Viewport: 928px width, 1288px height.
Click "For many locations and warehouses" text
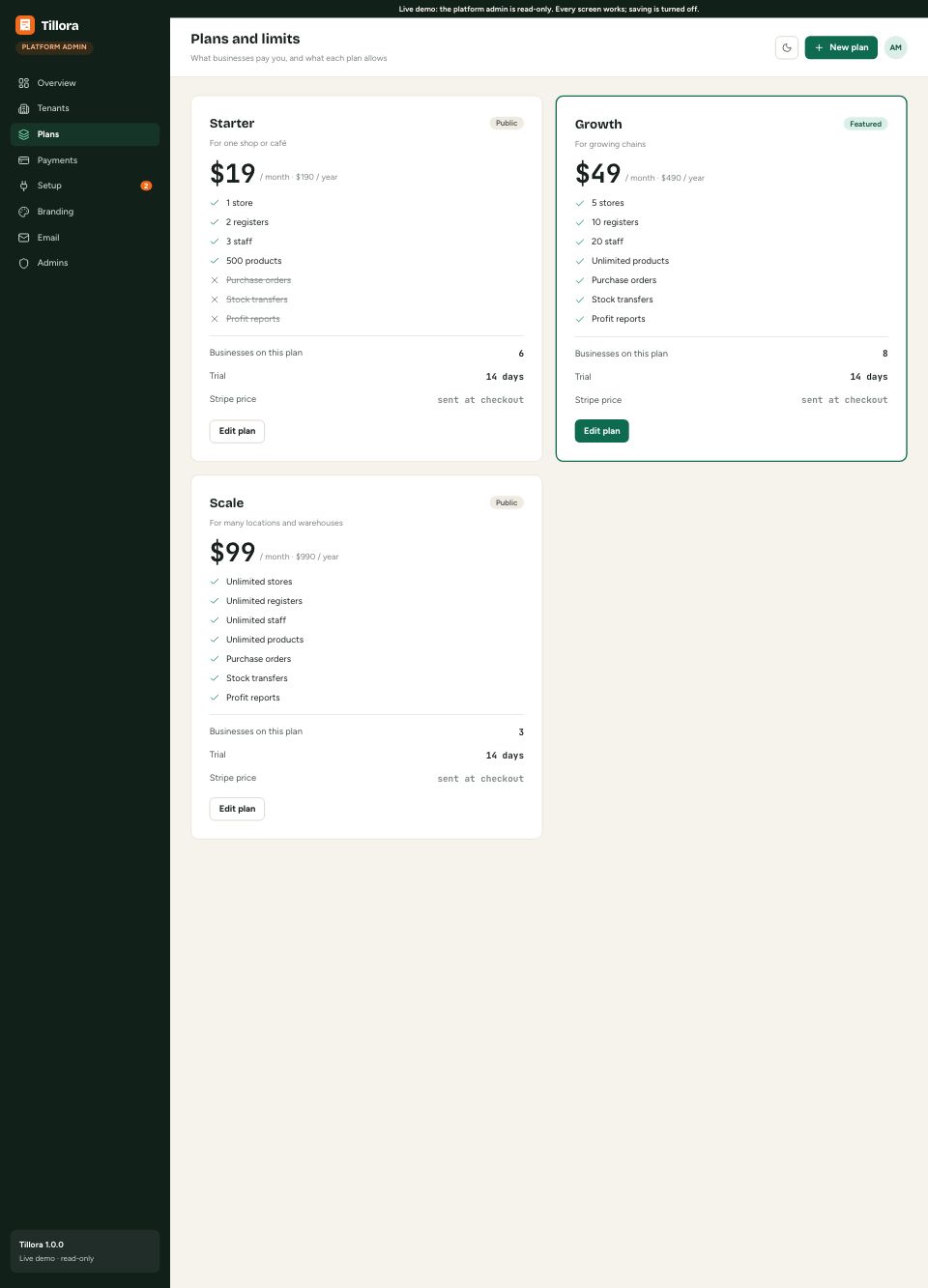(x=276, y=523)
